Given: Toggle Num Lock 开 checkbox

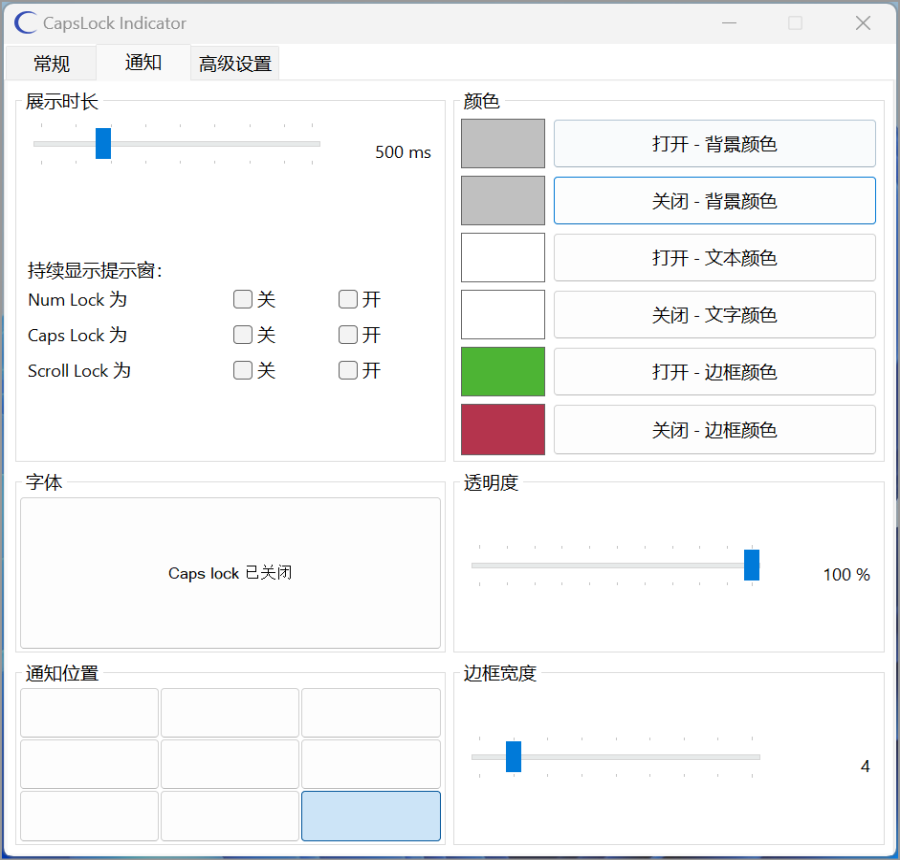Looking at the screenshot, I should [x=348, y=299].
